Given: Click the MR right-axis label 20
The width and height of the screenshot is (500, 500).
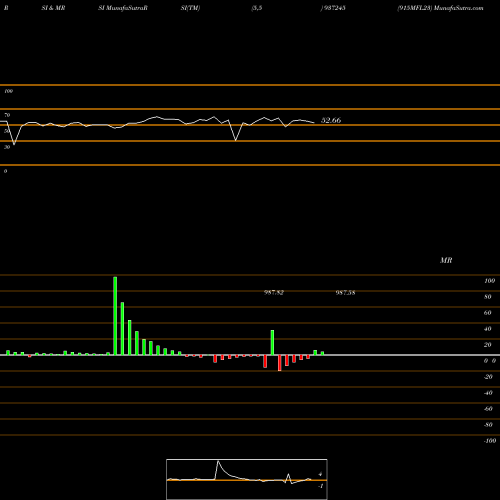Looking at the screenshot, I should tap(488, 345).
